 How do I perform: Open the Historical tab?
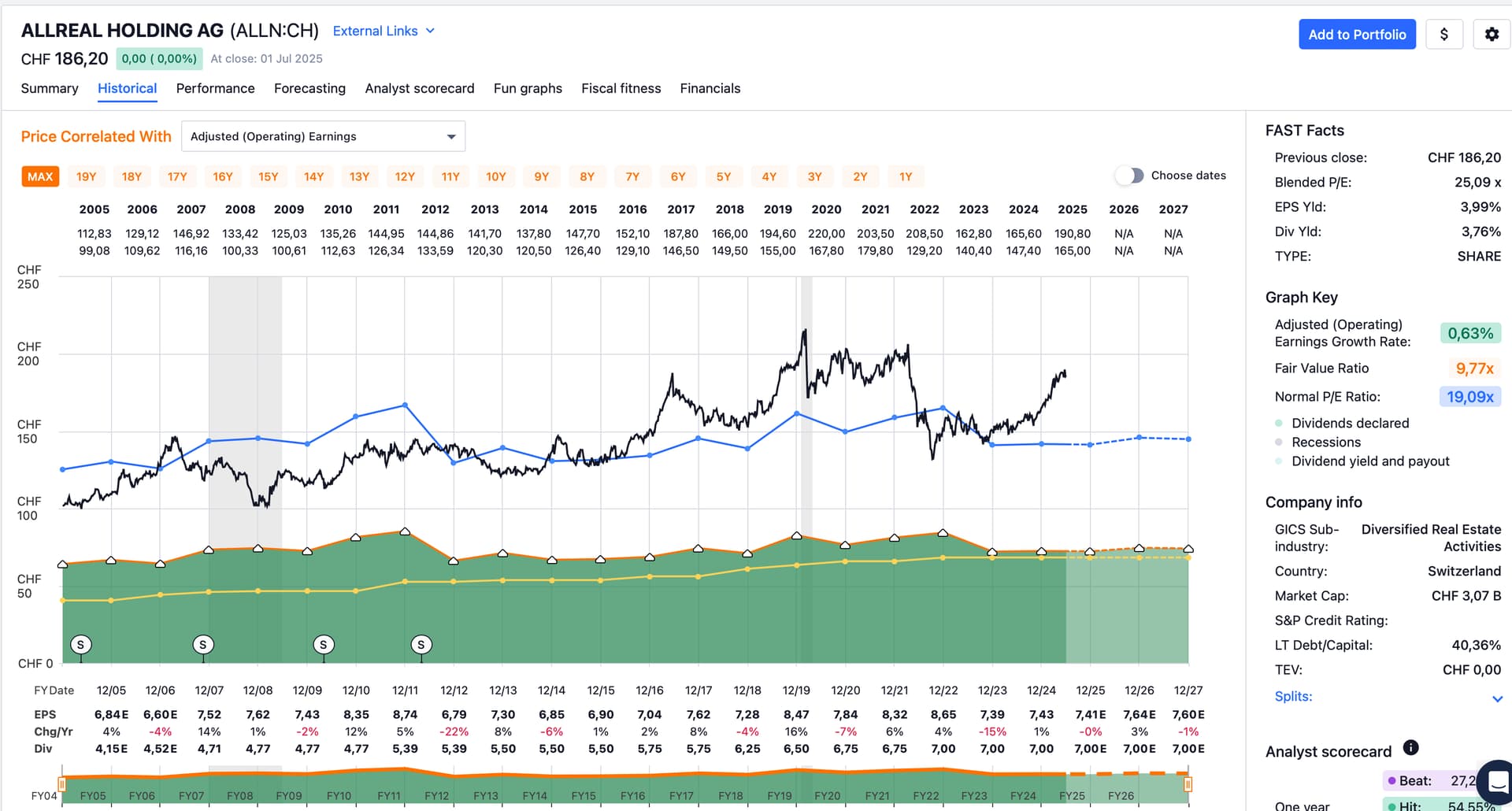(127, 88)
